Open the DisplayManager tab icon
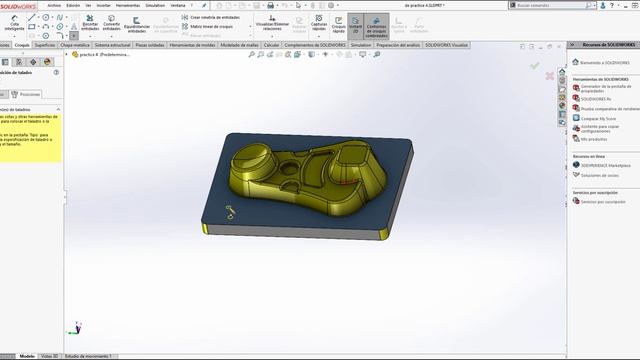 47,62
